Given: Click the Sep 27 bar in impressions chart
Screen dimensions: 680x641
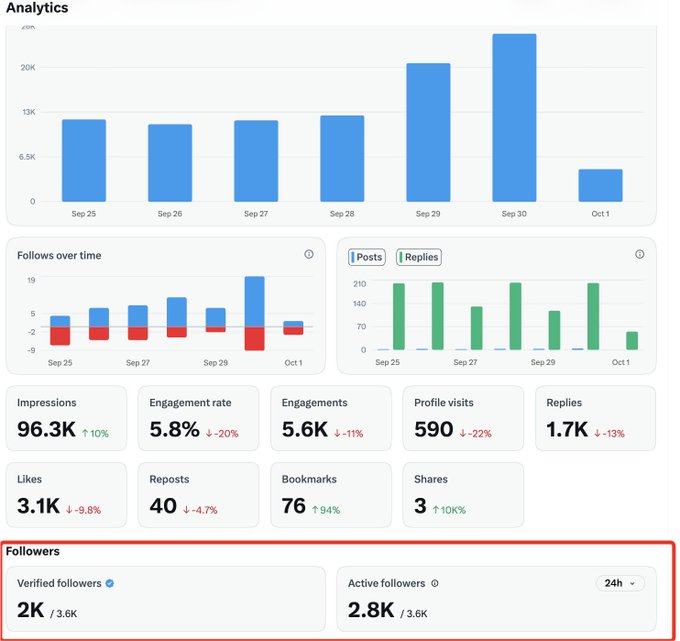Looking at the screenshot, I should pyautogui.click(x=256, y=161).
